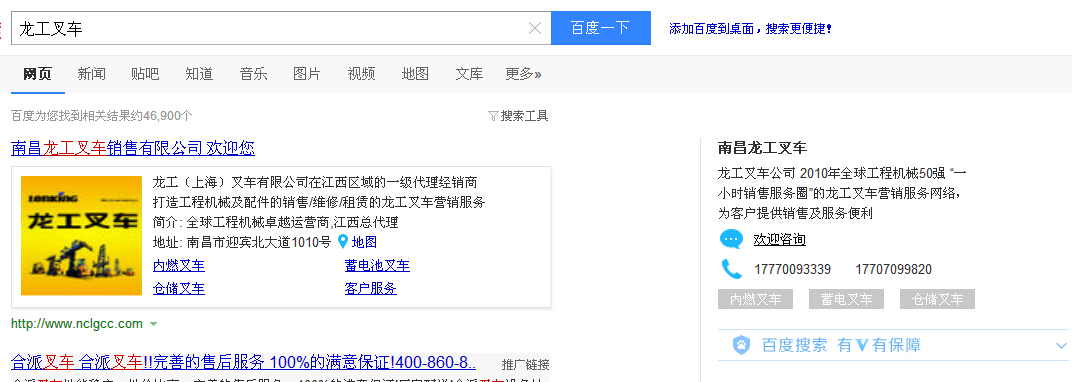Open the 地图 tab

click(415, 74)
